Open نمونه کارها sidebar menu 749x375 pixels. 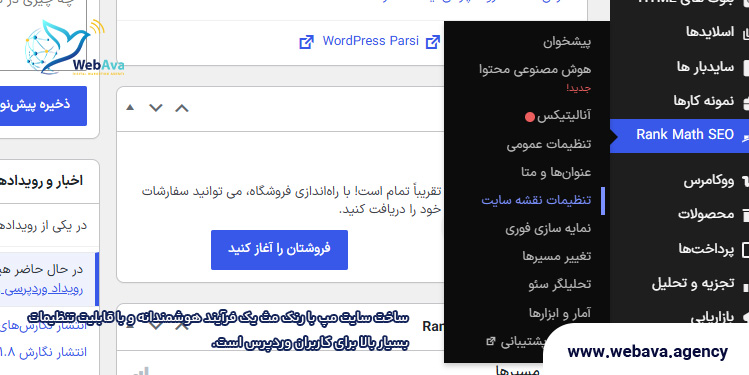(x=704, y=100)
